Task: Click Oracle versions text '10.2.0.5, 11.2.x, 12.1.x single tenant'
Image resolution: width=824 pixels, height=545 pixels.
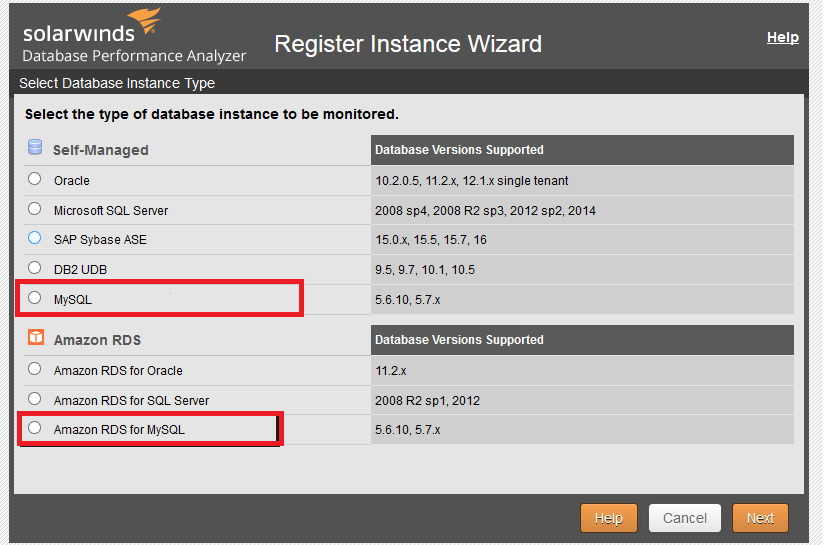Action: (x=471, y=181)
